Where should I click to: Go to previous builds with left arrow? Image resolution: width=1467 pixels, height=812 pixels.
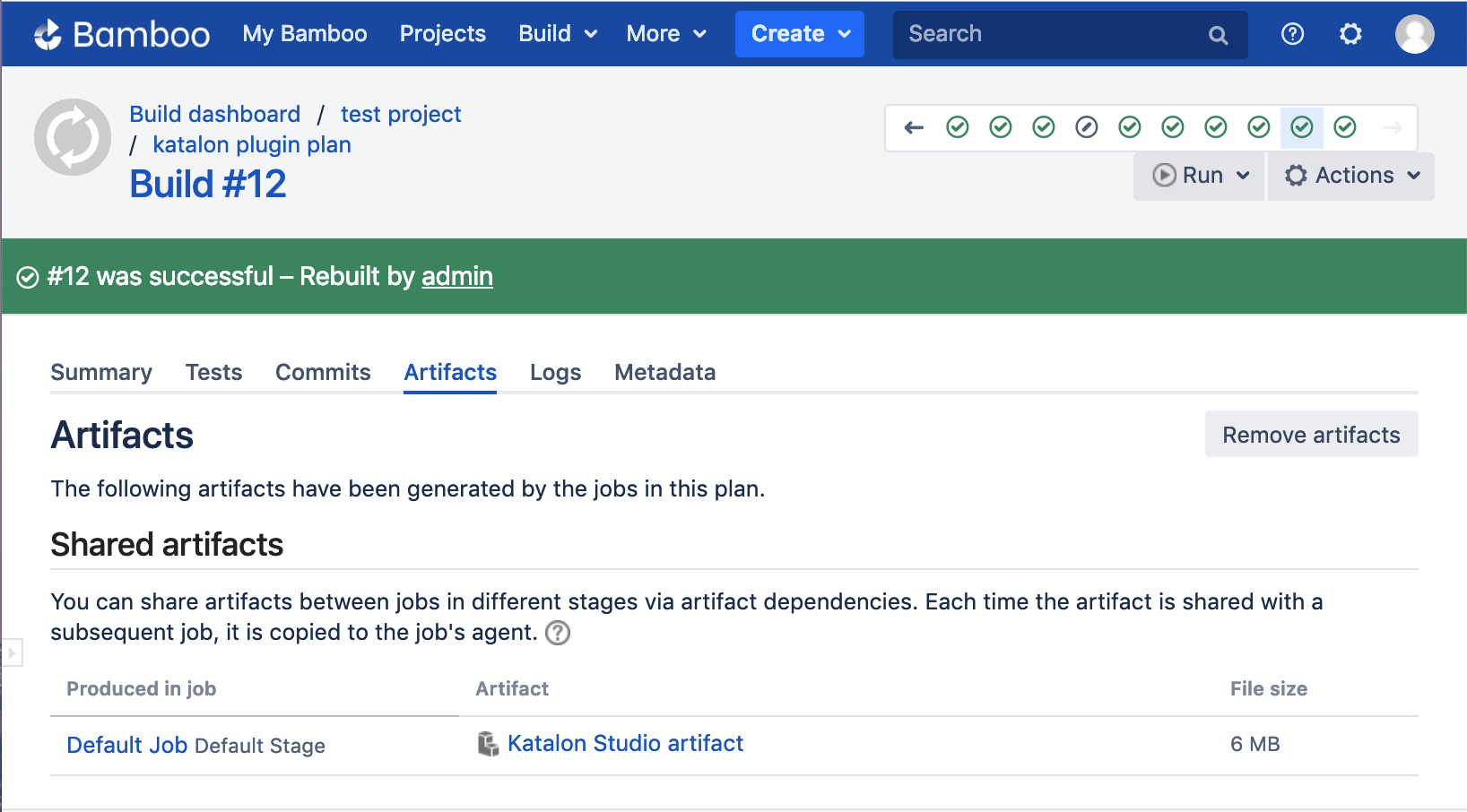tap(914, 127)
